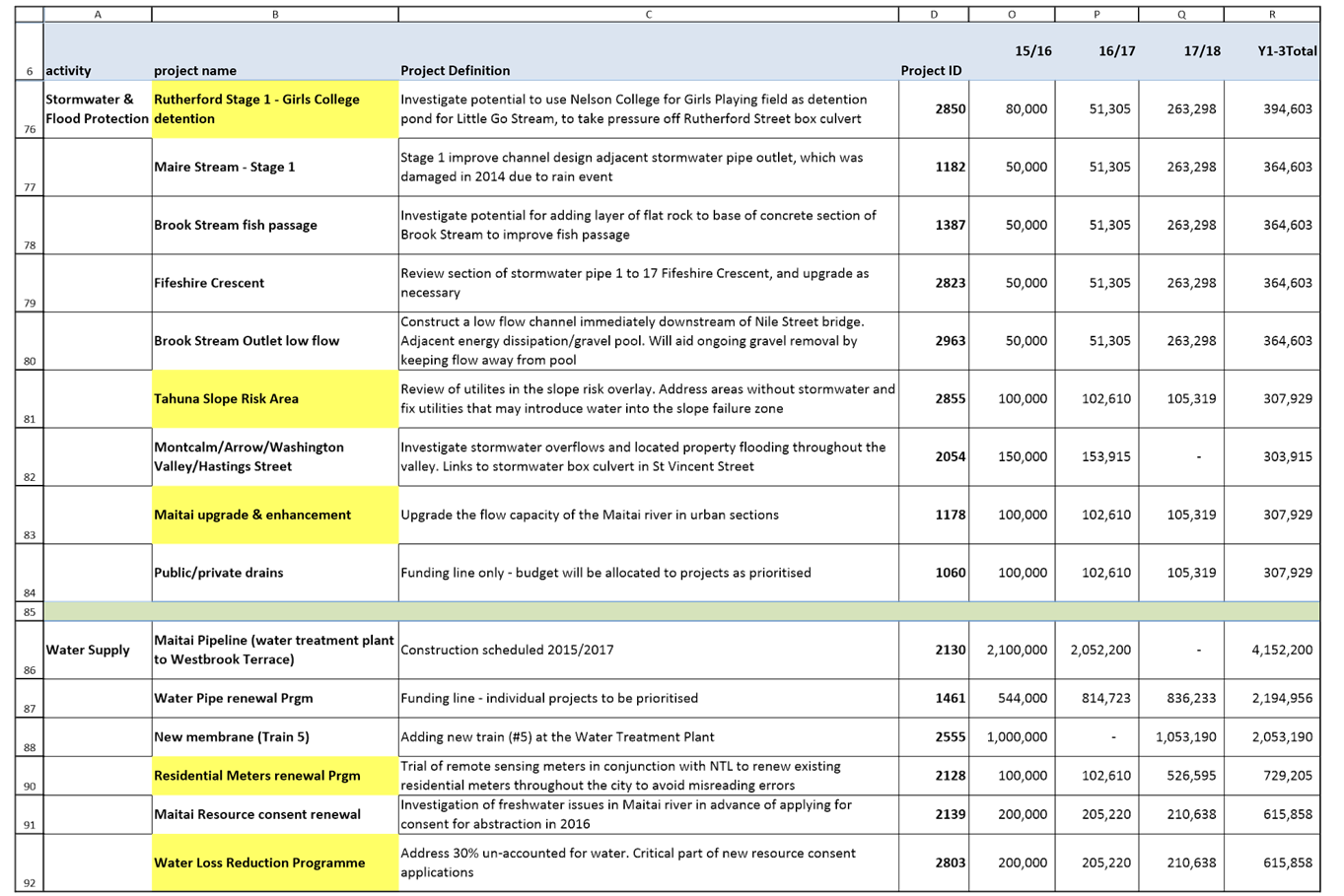Select row 76 header
1344x896 pixels.
coord(30,109)
